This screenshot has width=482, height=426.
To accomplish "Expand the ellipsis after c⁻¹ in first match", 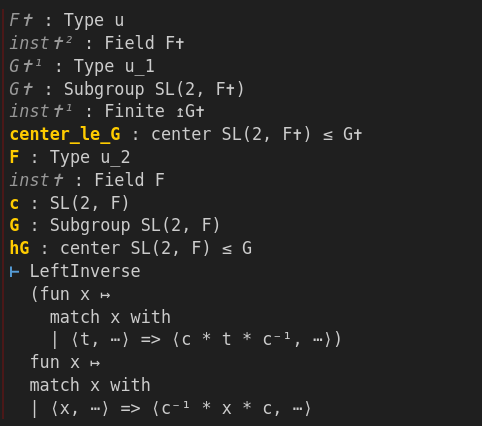I will [318, 340].
